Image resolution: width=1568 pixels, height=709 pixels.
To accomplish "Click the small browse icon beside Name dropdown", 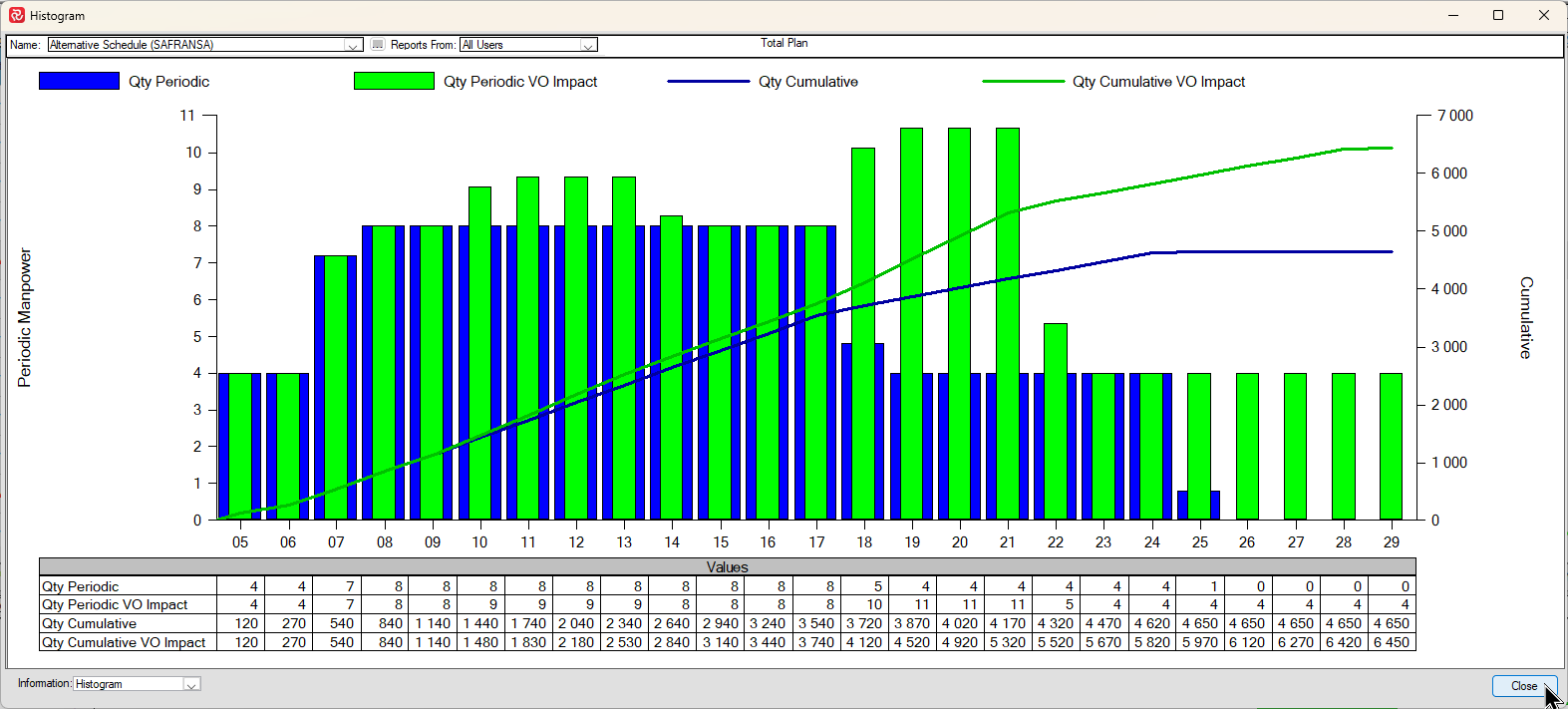I will point(378,45).
